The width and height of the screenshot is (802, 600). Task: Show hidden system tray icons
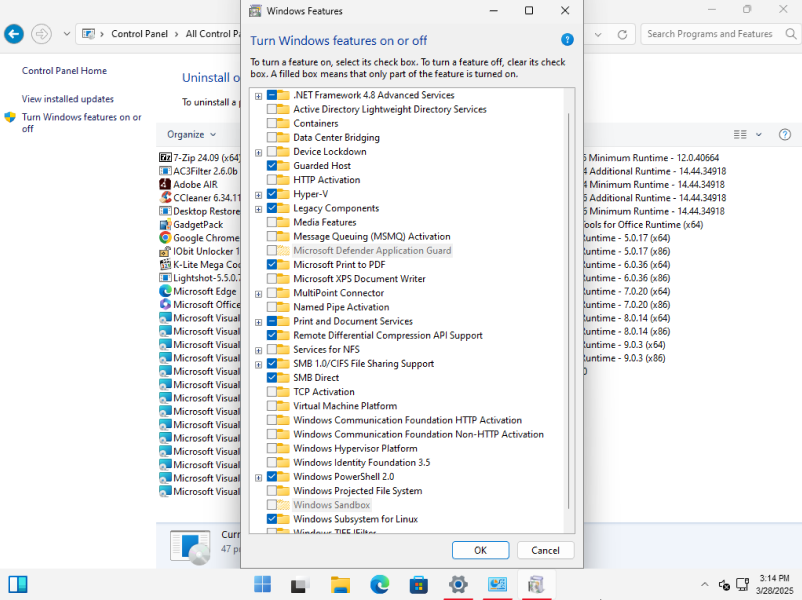click(x=704, y=584)
